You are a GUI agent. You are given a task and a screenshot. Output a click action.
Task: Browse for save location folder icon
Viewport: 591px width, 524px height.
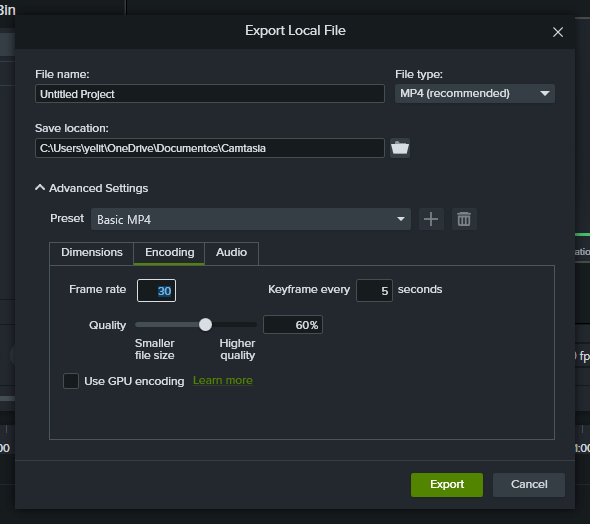click(x=400, y=148)
